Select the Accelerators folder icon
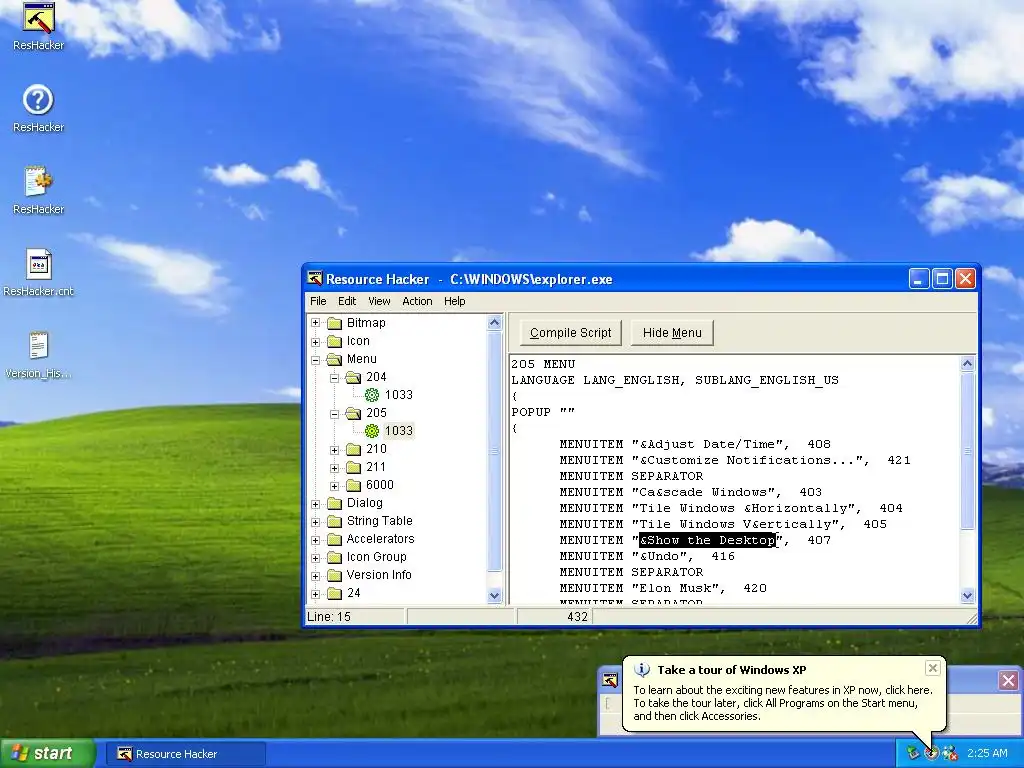The image size is (1024, 768). click(334, 539)
